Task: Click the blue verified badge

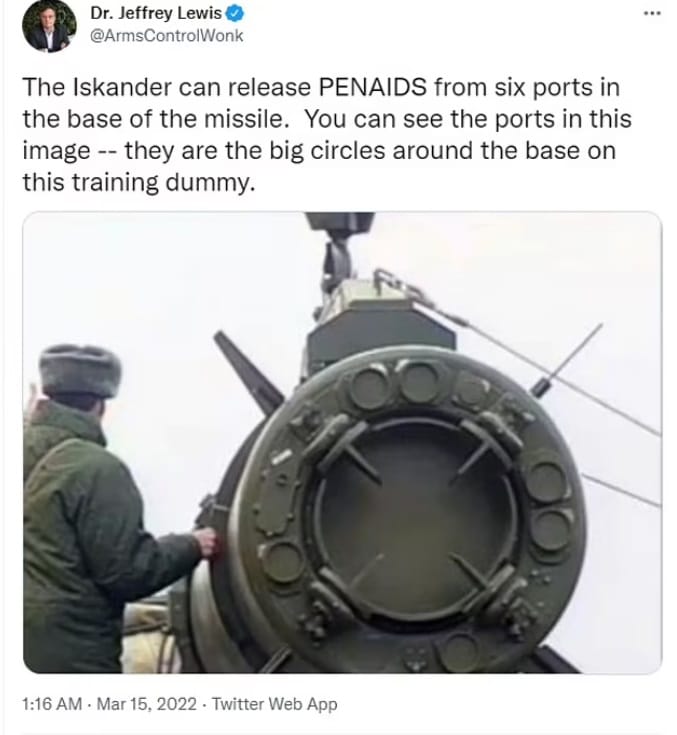Action: click(235, 14)
